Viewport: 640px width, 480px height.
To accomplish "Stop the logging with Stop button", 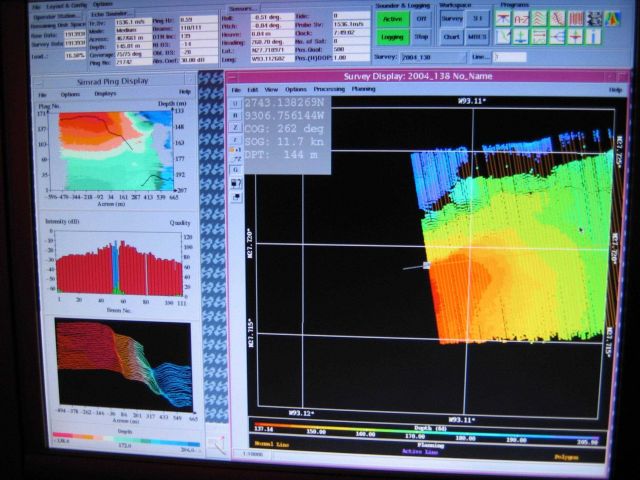I will pyautogui.click(x=421, y=37).
